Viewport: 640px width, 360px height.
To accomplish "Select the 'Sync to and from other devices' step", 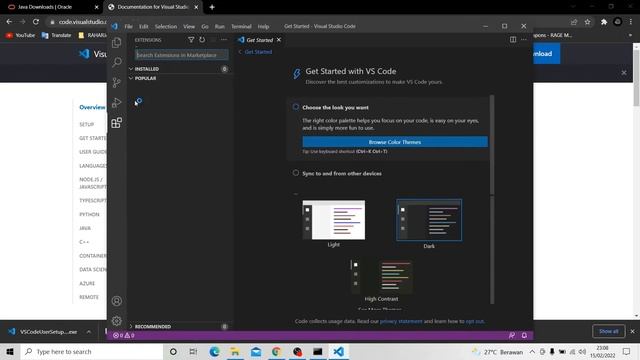I will [342, 173].
